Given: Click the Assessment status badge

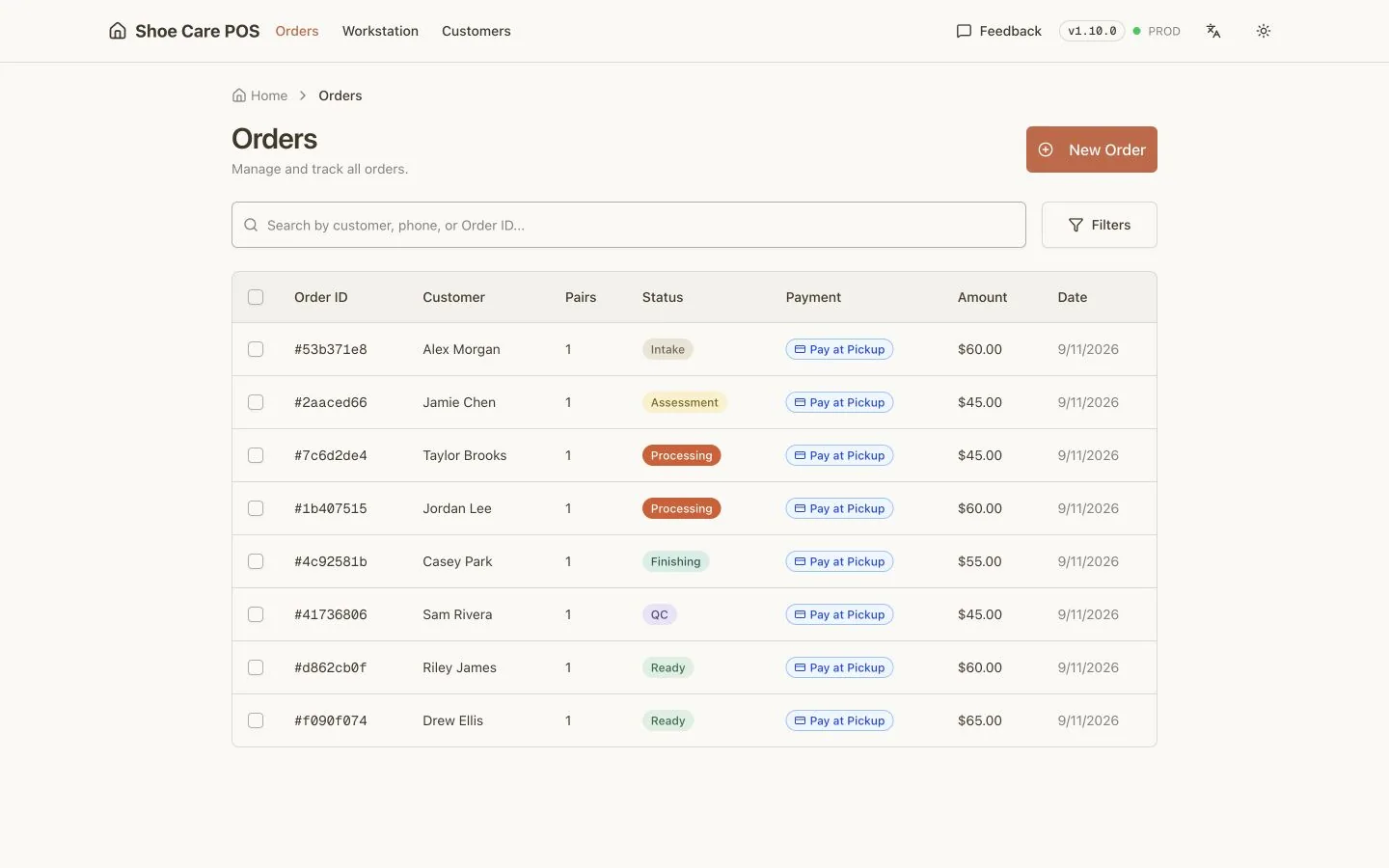Looking at the screenshot, I should pyautogui.click(x=684, y=402).
